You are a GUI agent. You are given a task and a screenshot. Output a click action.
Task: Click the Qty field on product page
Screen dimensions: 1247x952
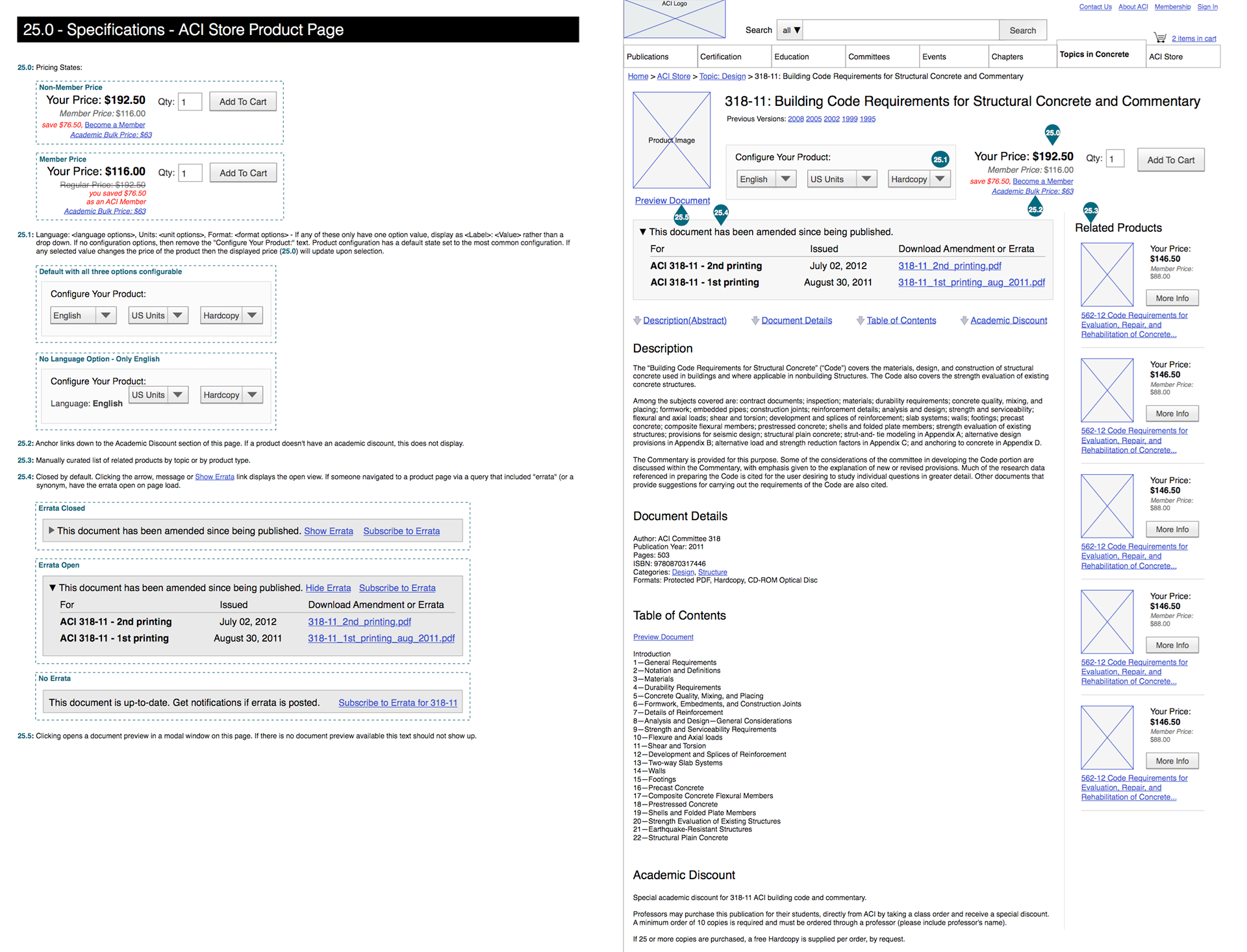tap(1115, 158)
